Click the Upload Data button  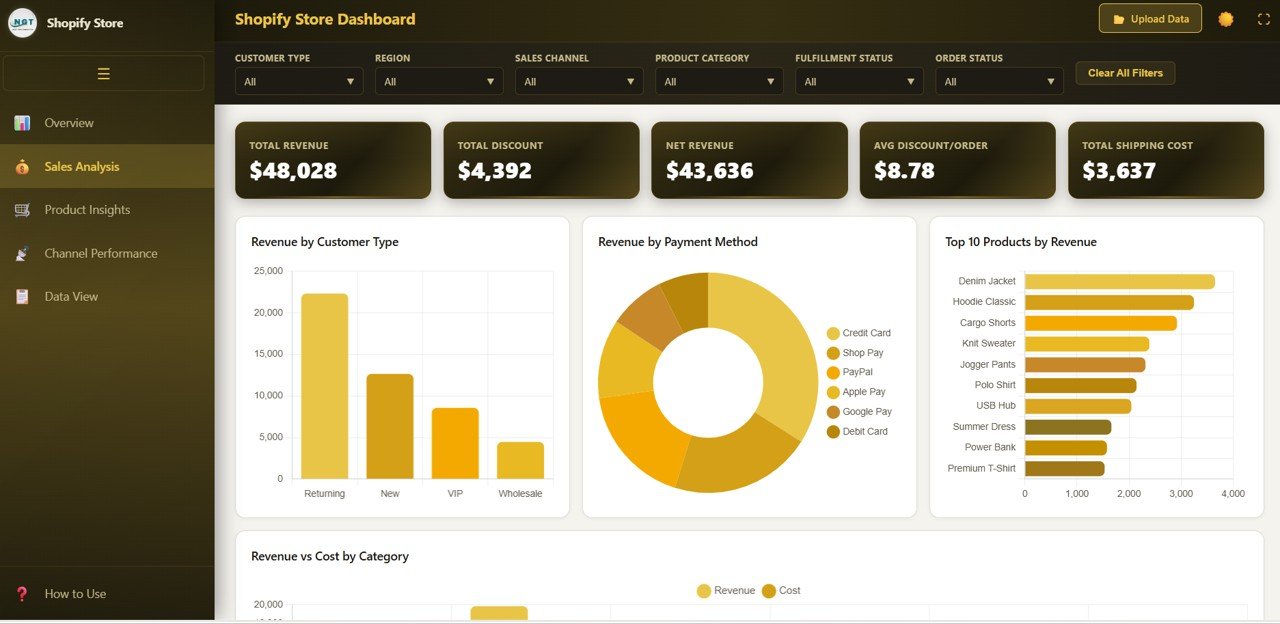(1150, 18)
